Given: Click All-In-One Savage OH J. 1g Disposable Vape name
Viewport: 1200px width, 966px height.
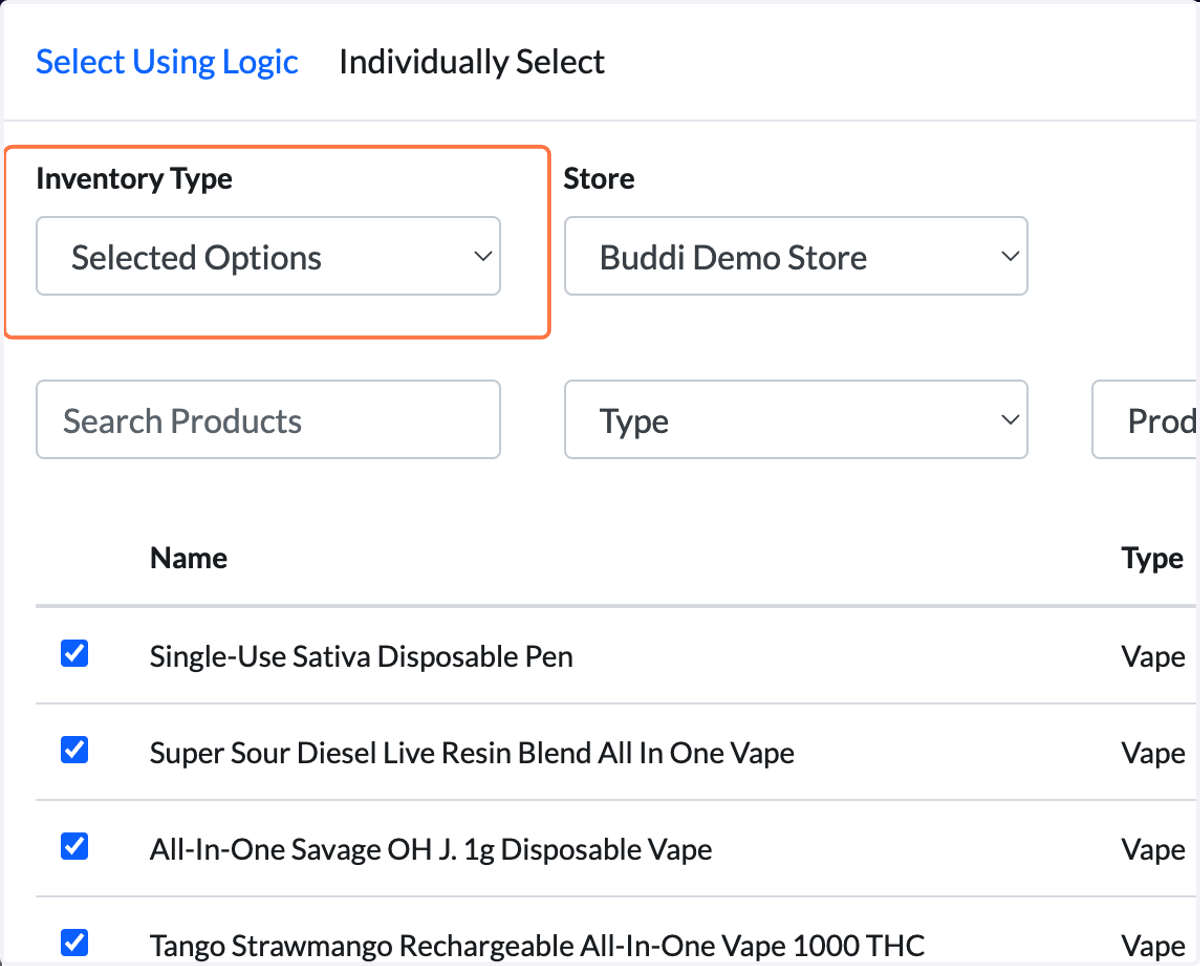Looking at the screenshot, I should point(431,850).
